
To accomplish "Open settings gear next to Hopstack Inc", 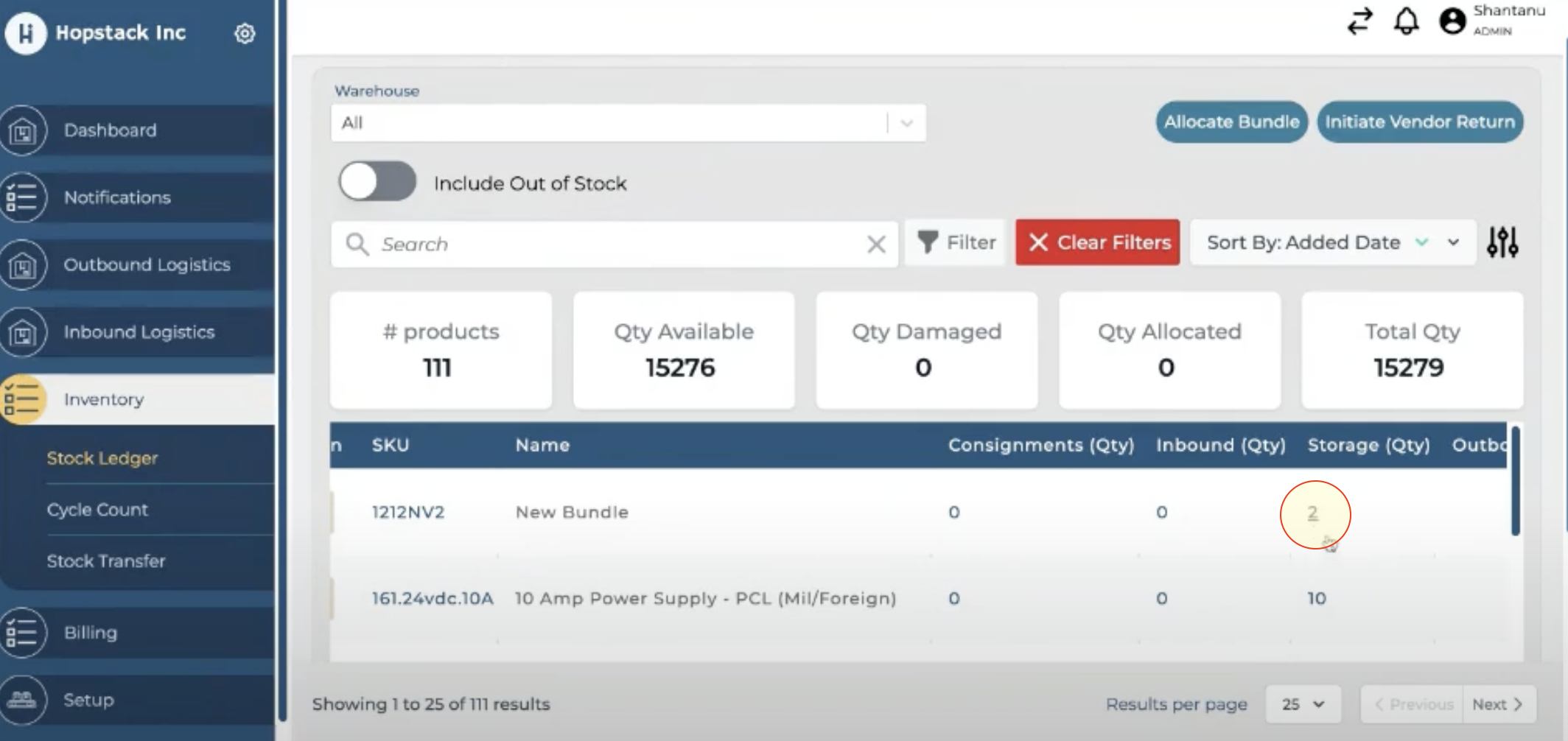I will 245,33.
